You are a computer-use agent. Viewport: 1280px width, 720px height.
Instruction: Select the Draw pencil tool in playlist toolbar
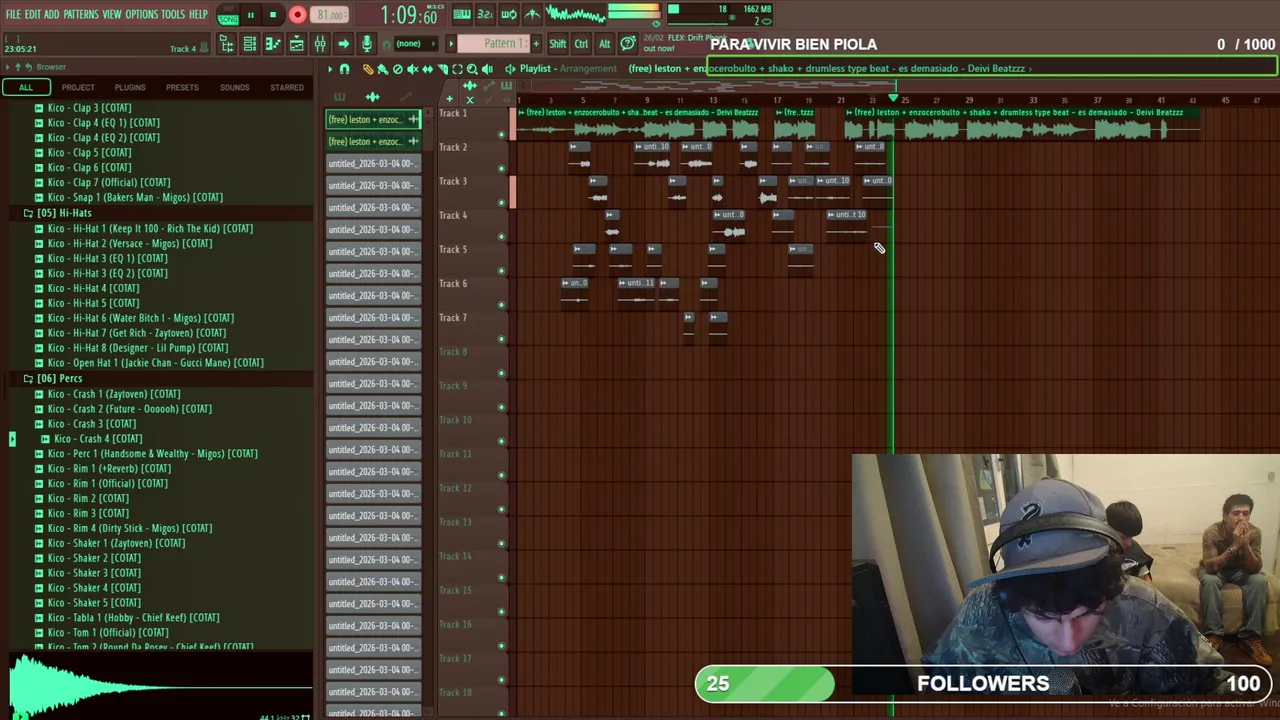368,69
